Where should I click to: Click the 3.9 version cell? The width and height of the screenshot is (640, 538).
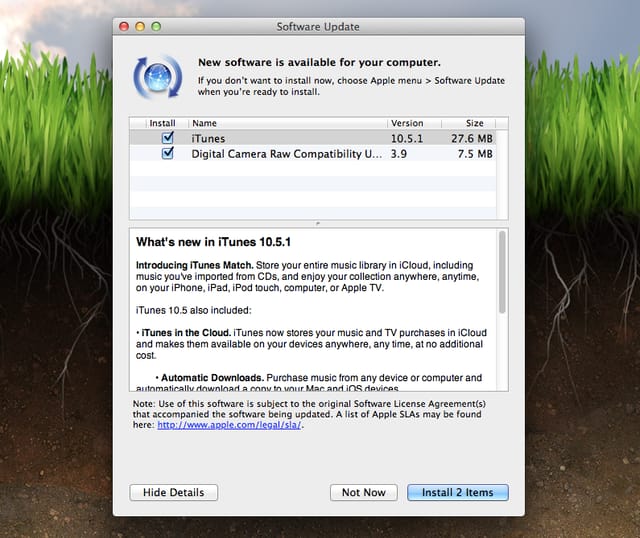pyautogui.click(x=399, y=154)
